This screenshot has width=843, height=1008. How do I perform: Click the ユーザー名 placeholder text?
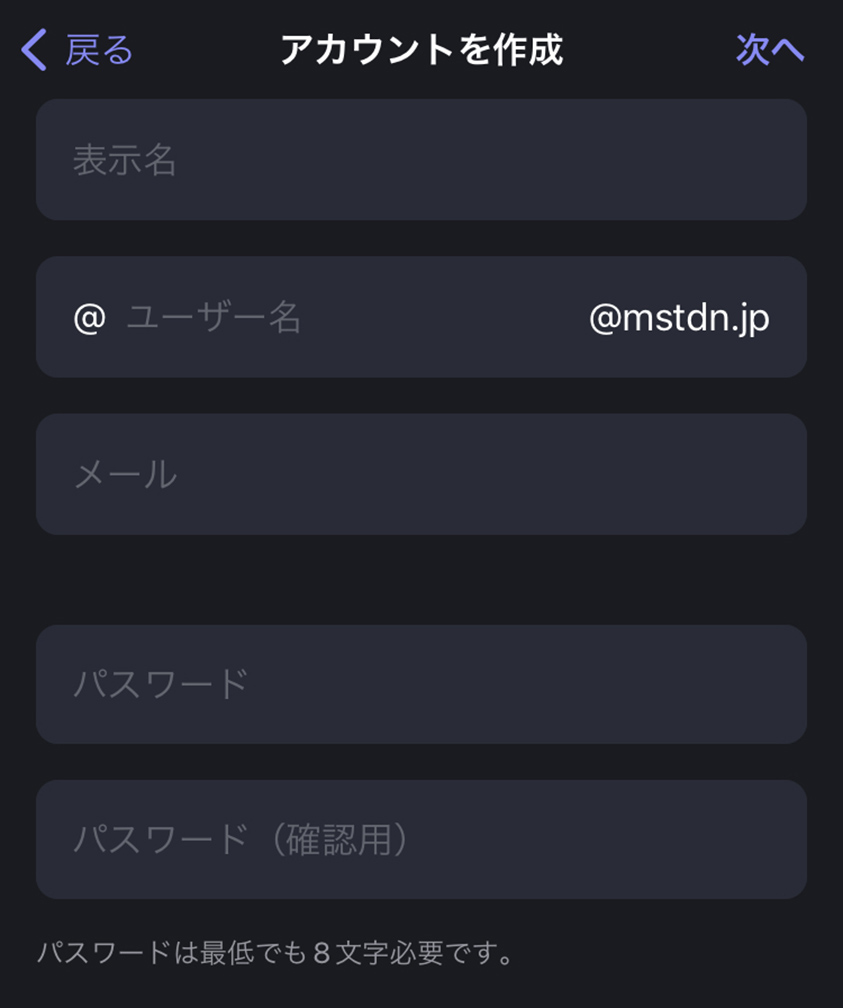coord(213,318)
